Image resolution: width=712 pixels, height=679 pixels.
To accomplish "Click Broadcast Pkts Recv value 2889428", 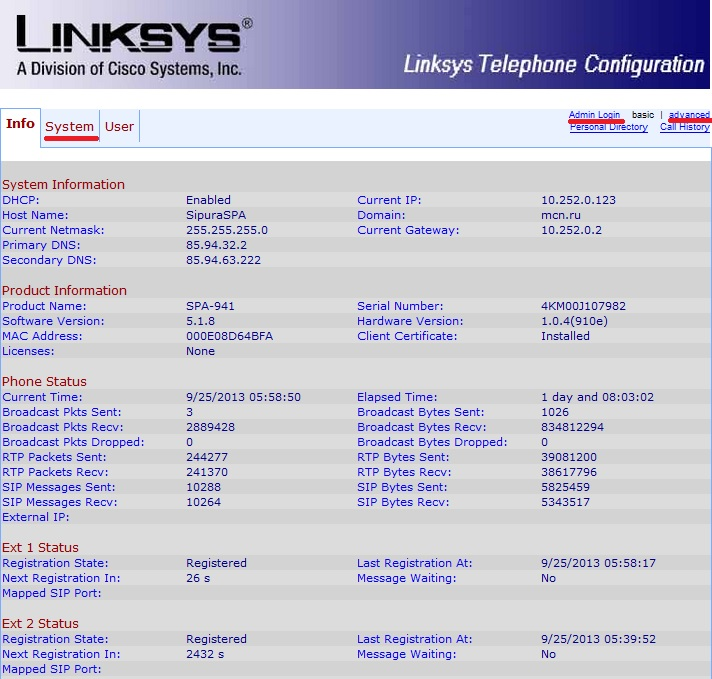I will click(210, 426).
